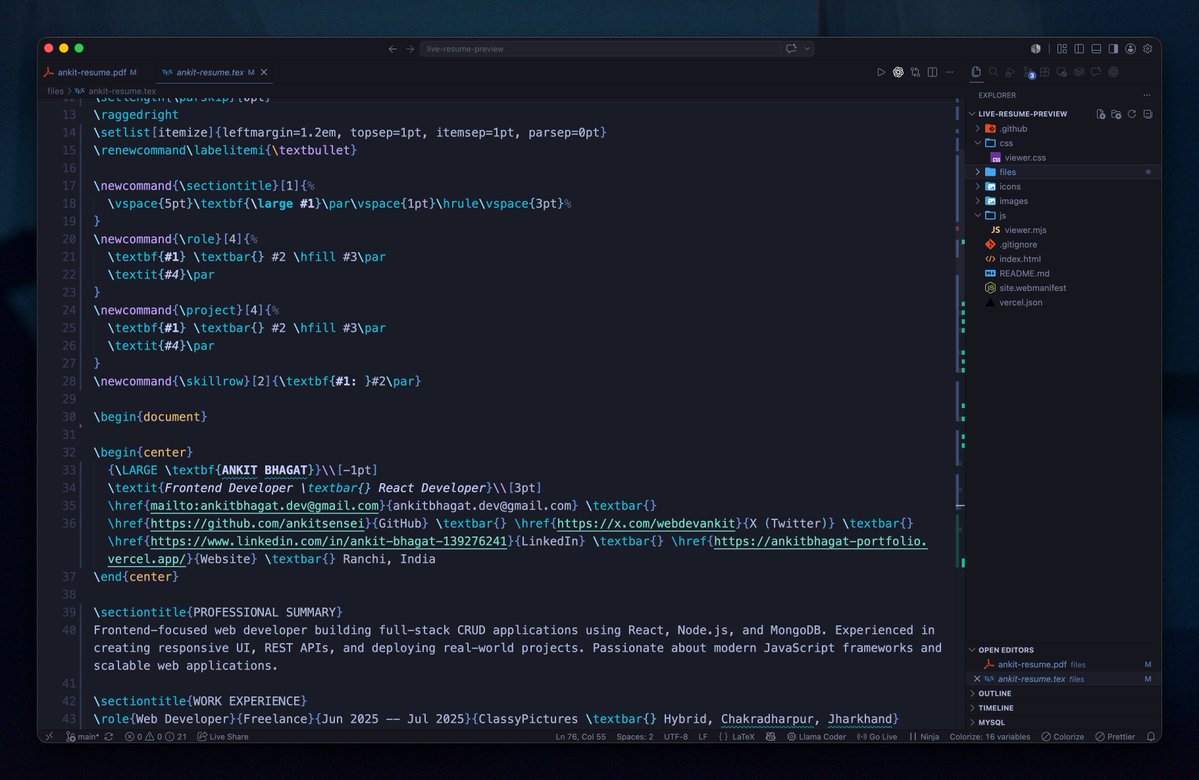The height and width of the screenshot is (780, 1199).
Task: Run the LaTeX build play icon
Action: [881, 72]
